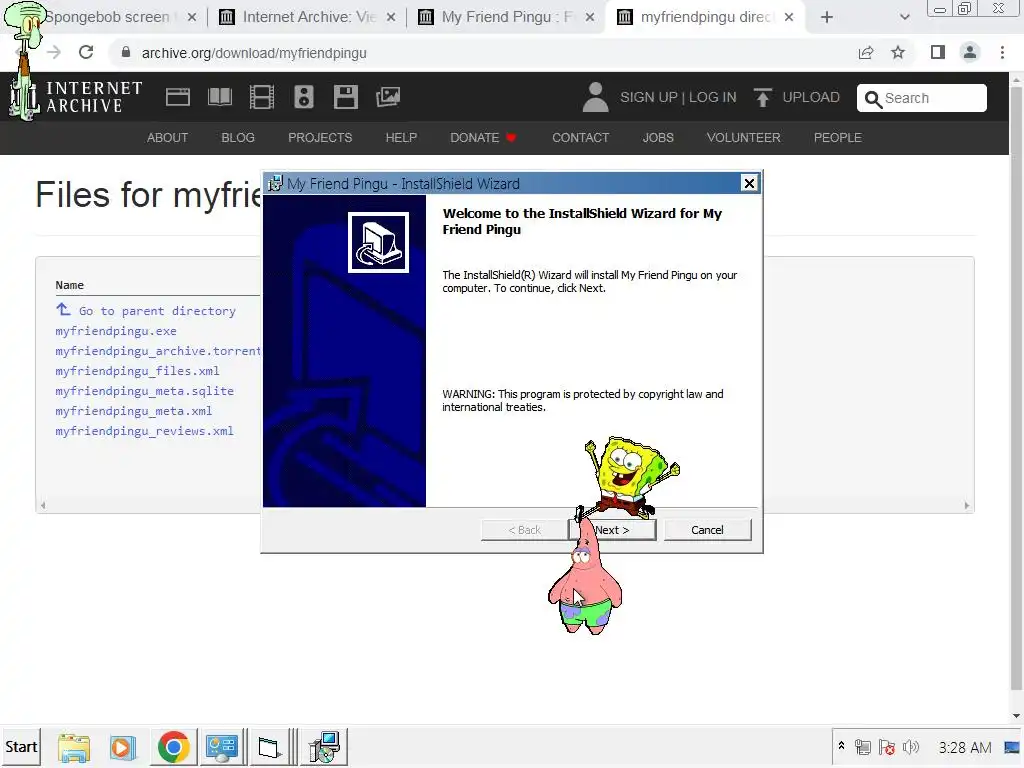Click the volume icon in the system tray
This screenshot has width=1024, height=768.
click(x=910, y=746)
